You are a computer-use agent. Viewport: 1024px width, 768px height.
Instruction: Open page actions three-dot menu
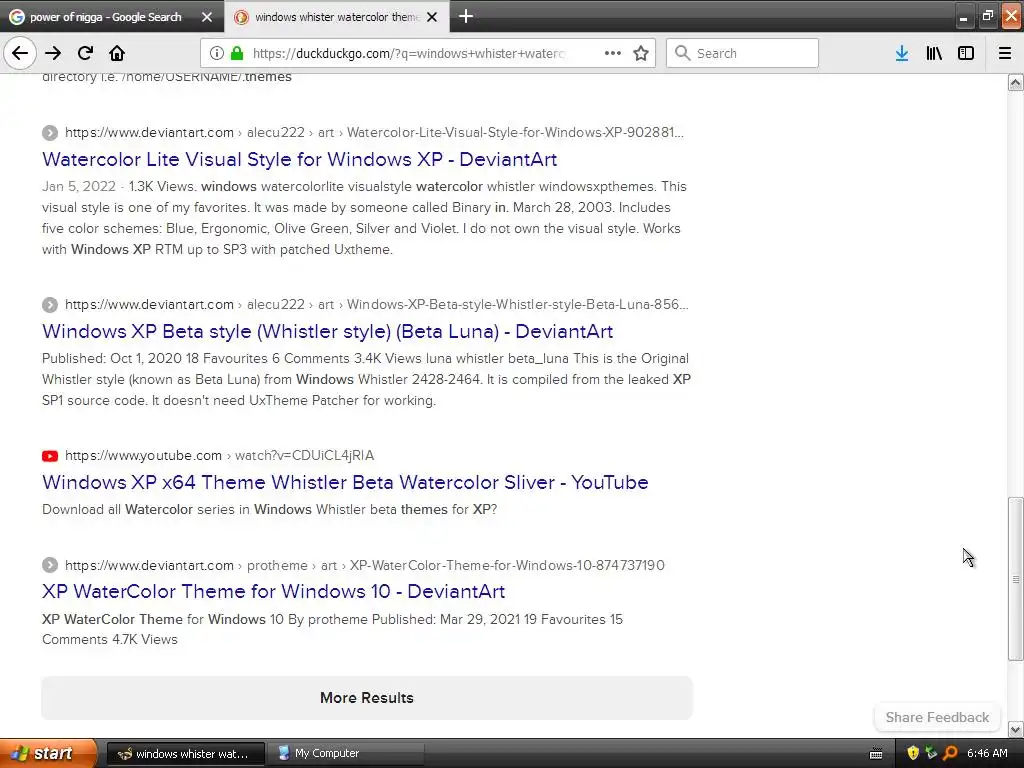coord(613,53)
